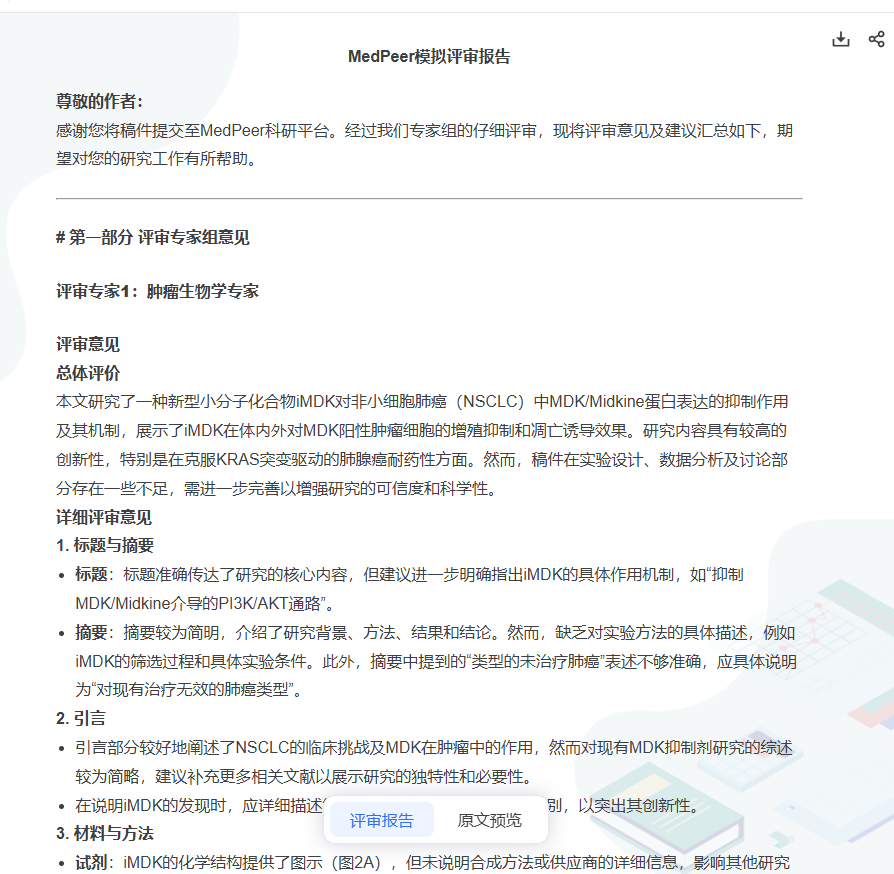Viewport: 894px width, 874px height.
Task: Select the title MedPeer模拟评审报告
Action: tap(429, 56)
